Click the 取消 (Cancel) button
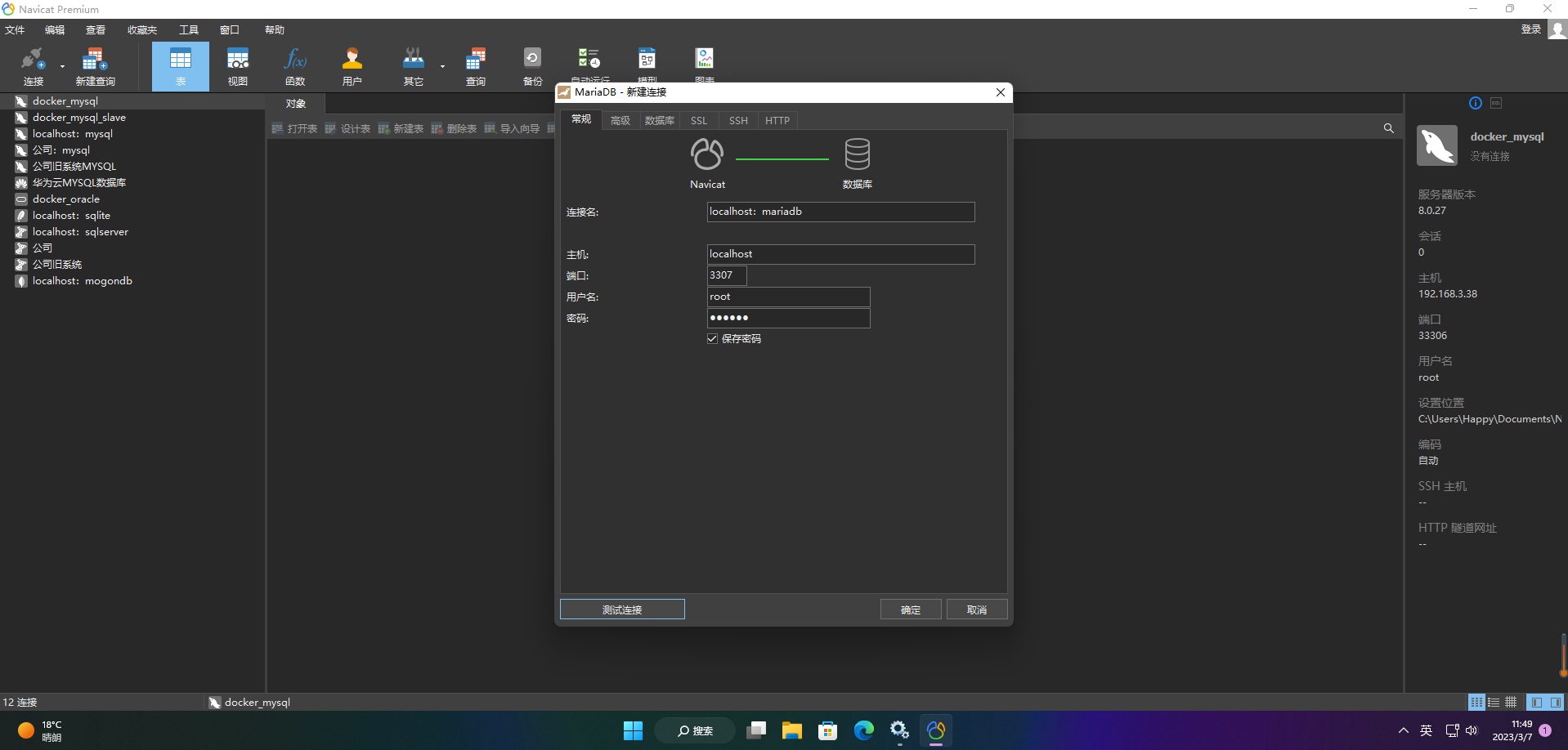This screenshot has height=750, width=1568. (977, 609)
